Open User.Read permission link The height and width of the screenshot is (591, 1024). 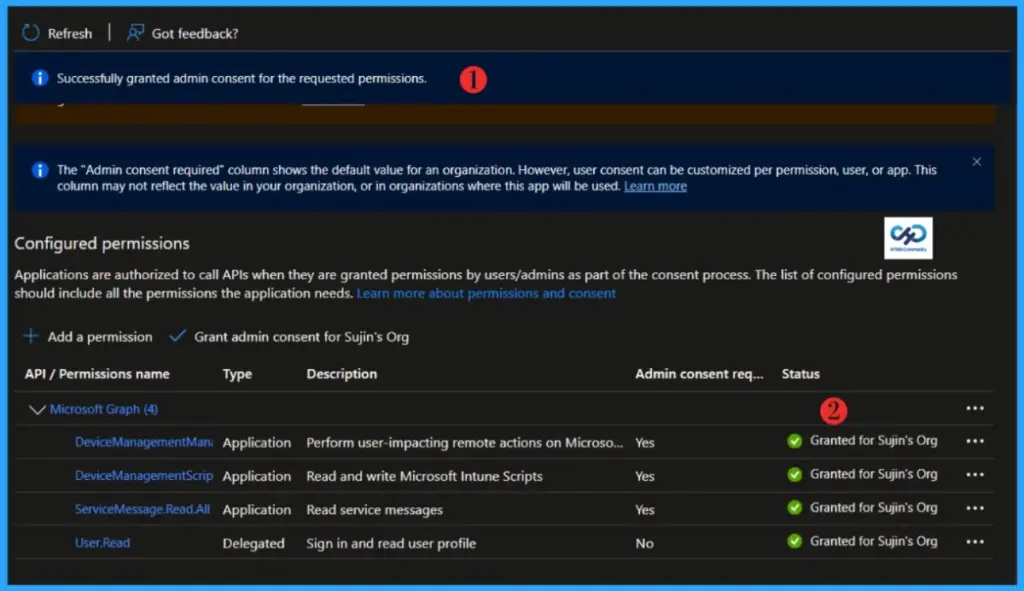coord(103,543)
